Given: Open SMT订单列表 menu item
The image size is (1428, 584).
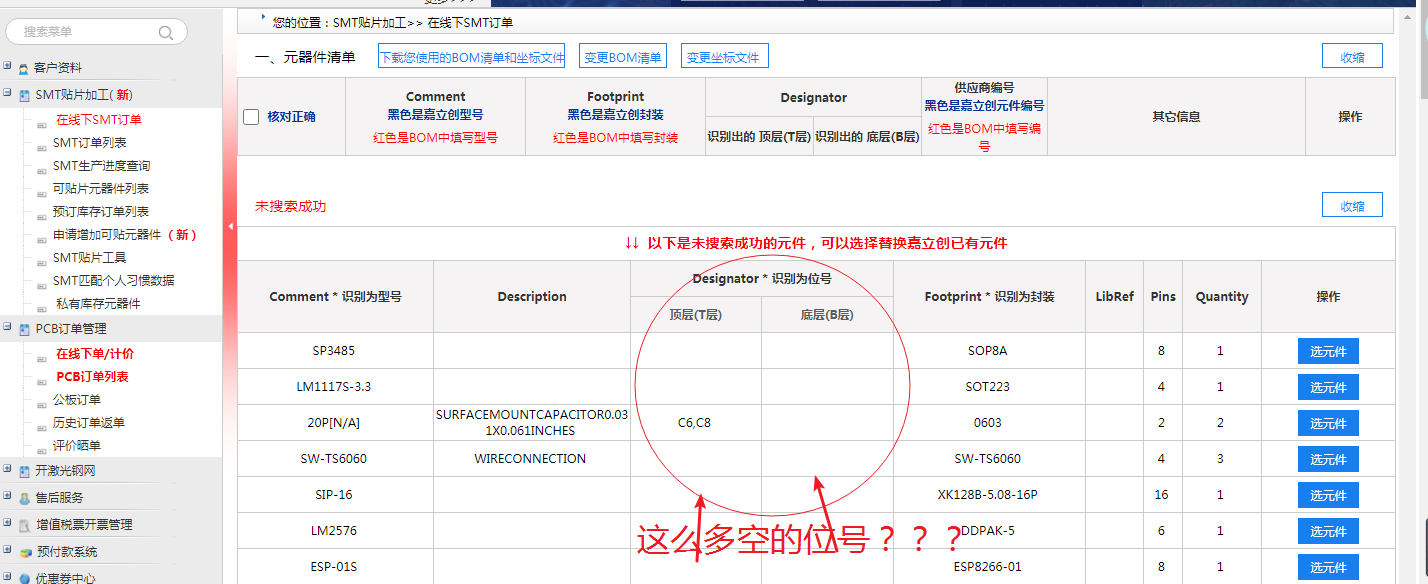Looking at the screenshot, I should [89, 143].
